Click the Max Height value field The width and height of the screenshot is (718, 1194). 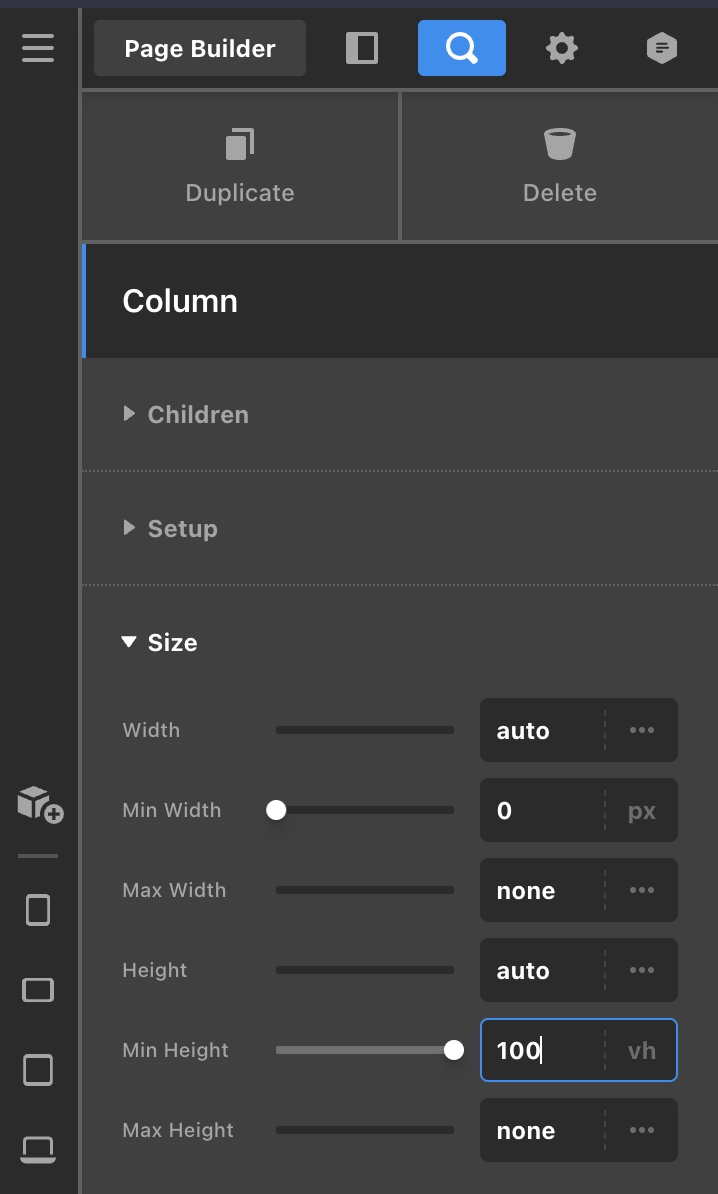pyautogui.click(x=540, y=1130)
